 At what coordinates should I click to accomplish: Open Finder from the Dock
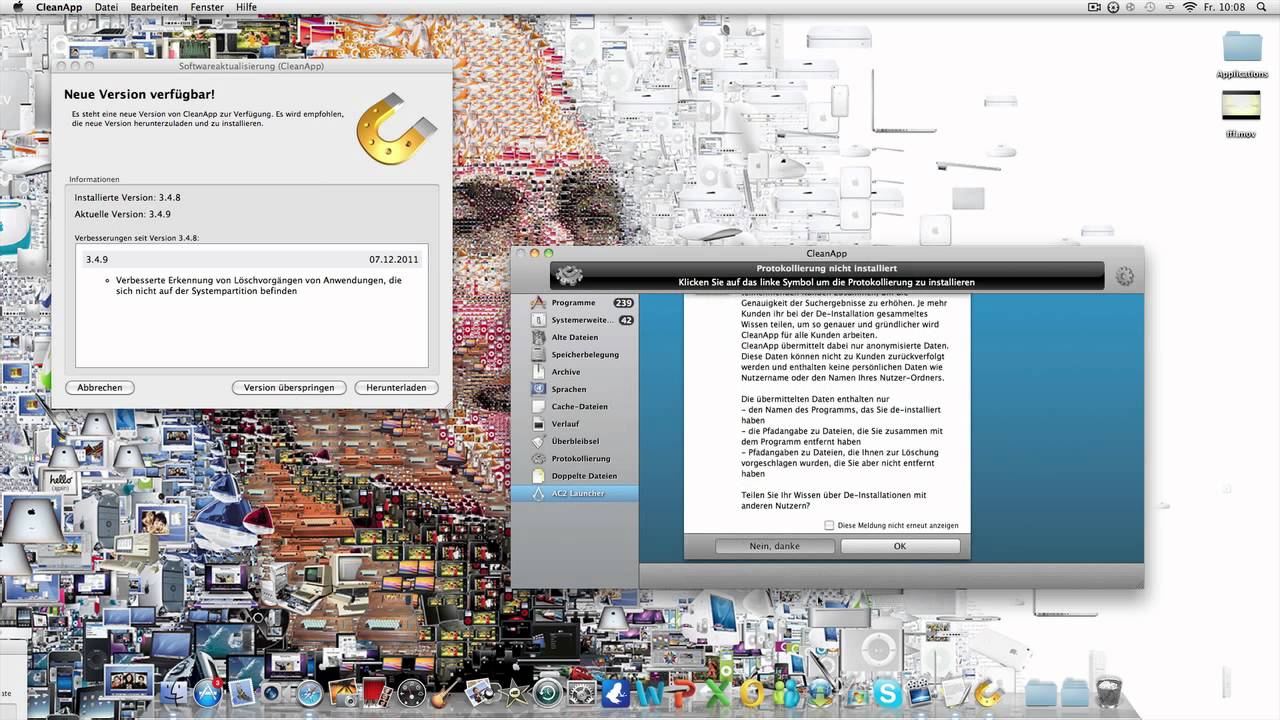point(173,692)
